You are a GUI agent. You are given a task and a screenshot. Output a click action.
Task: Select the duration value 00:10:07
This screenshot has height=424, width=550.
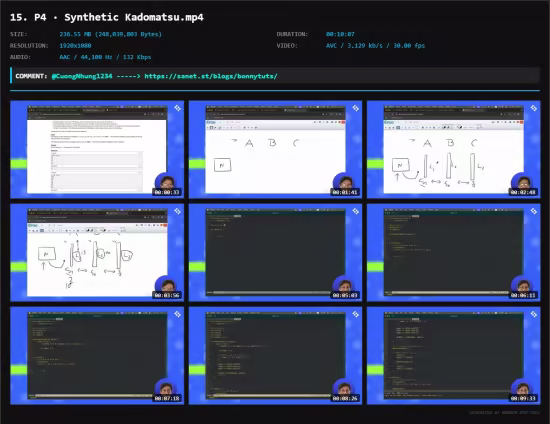[340, 34]
